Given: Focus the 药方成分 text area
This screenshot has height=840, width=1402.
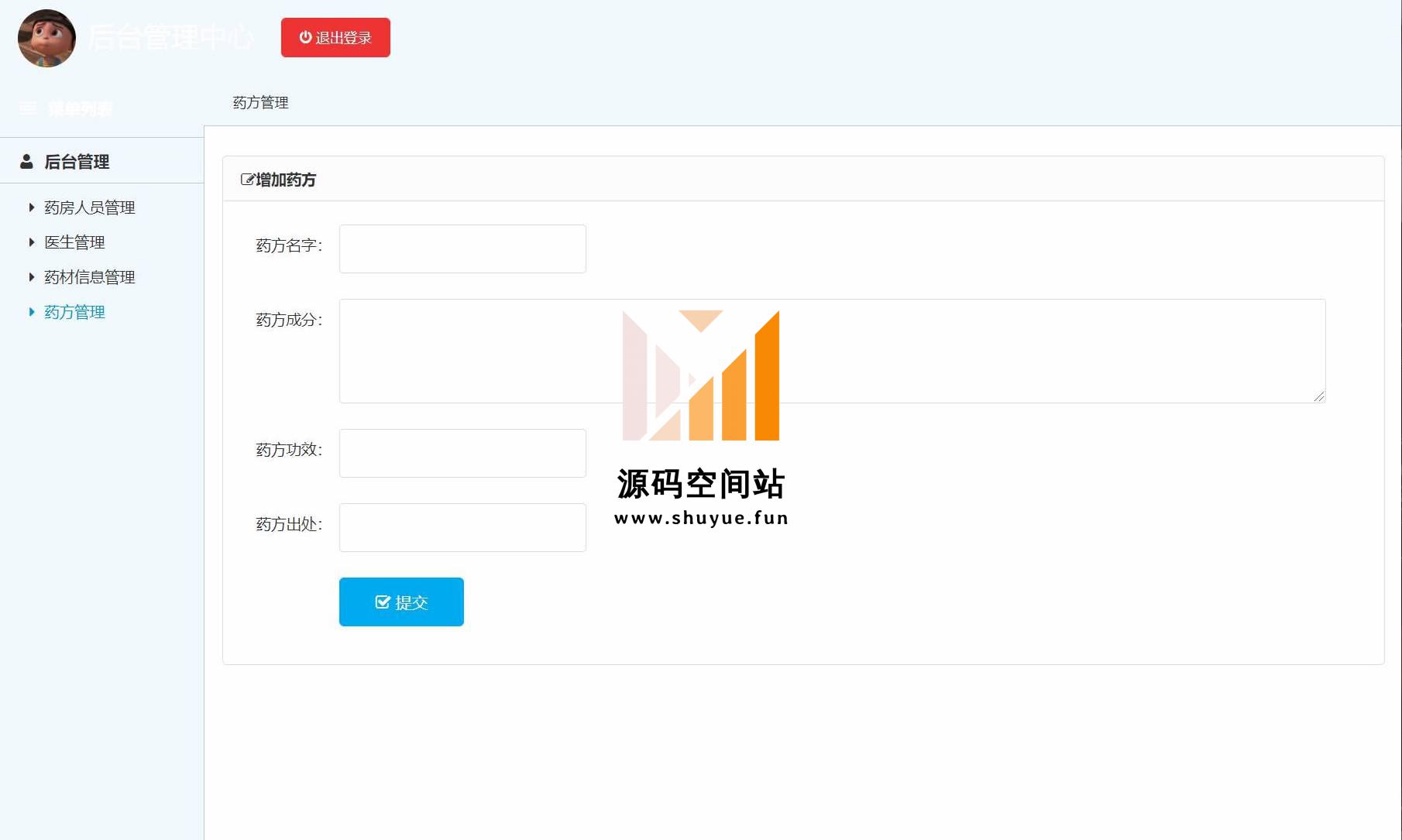Looking at the screenshot, I should [x=833, y=351].
